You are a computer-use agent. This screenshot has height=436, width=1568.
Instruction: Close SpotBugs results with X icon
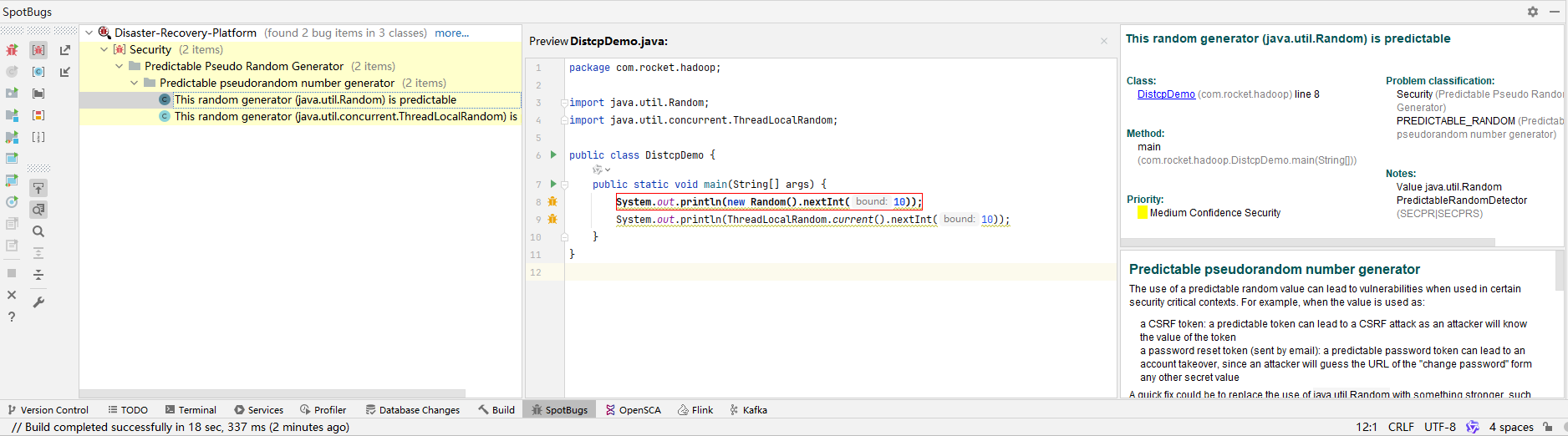pos(12,295)
